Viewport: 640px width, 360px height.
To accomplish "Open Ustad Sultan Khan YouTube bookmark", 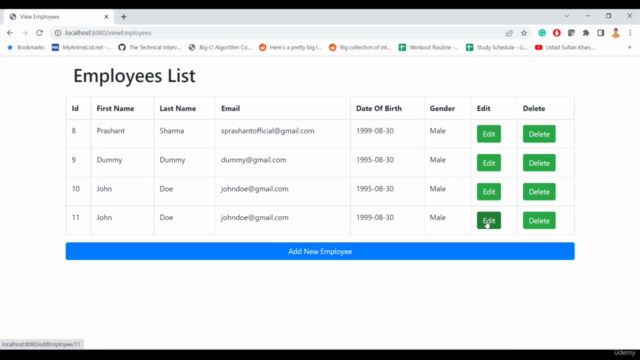I will [x=565, y=47].
